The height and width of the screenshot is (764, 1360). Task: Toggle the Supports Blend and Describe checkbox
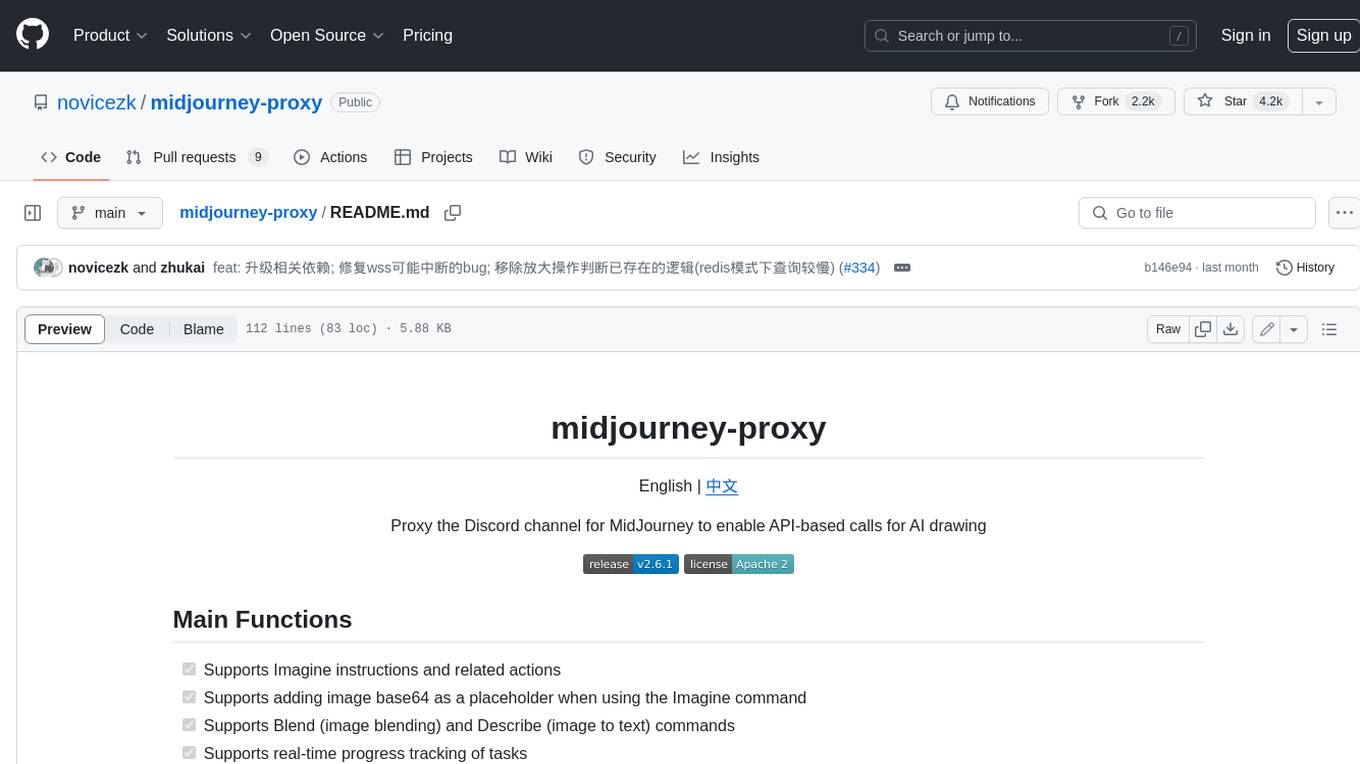[189, 725]
